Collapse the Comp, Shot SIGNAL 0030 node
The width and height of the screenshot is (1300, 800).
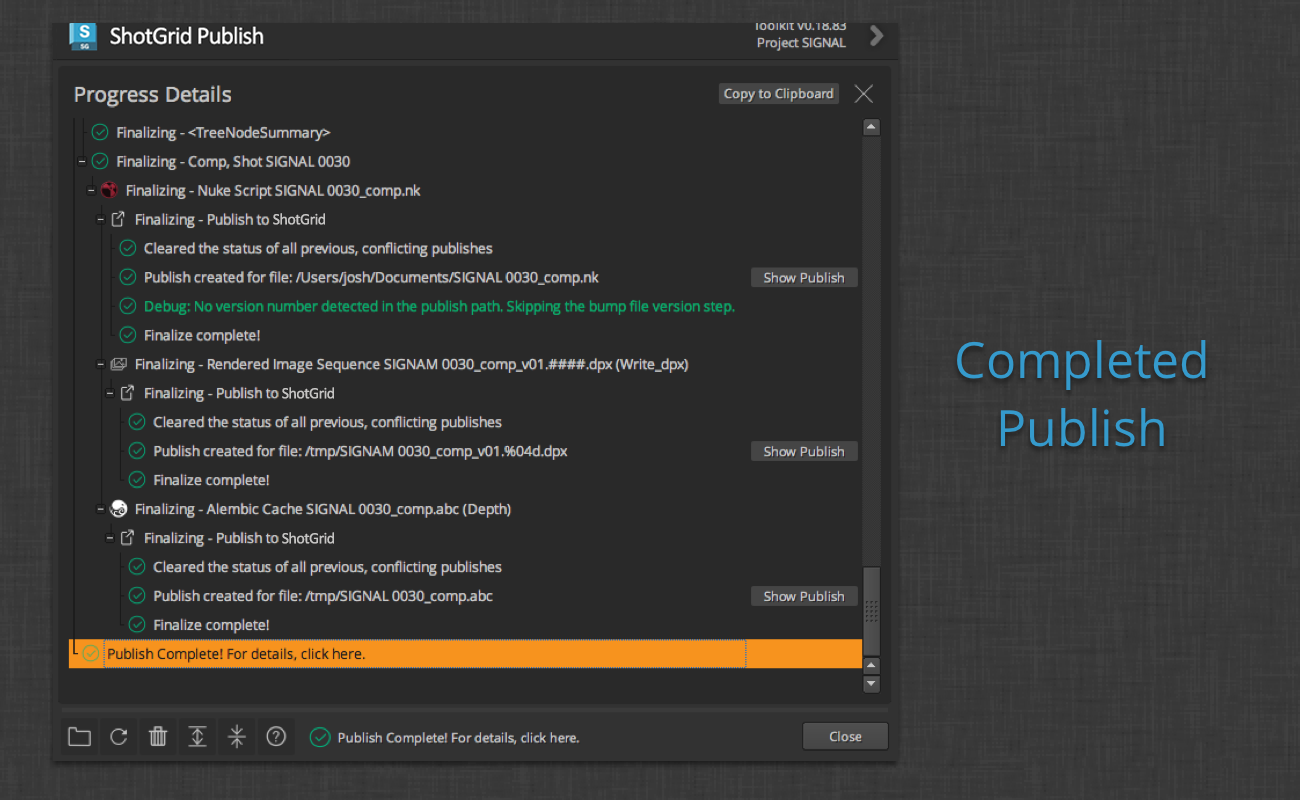(82, 161)
